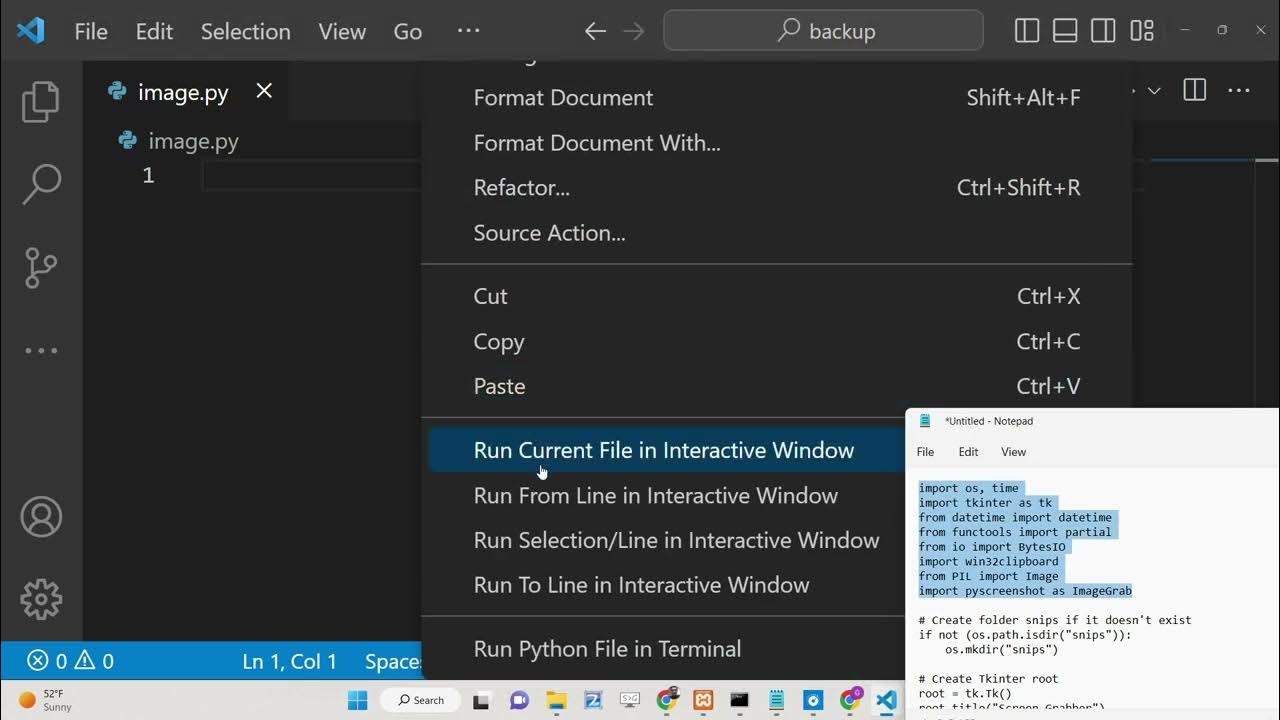Click the Split Editor icon
The width and height of the screenshot is (1280, 720).
(x=1194, y=91)
